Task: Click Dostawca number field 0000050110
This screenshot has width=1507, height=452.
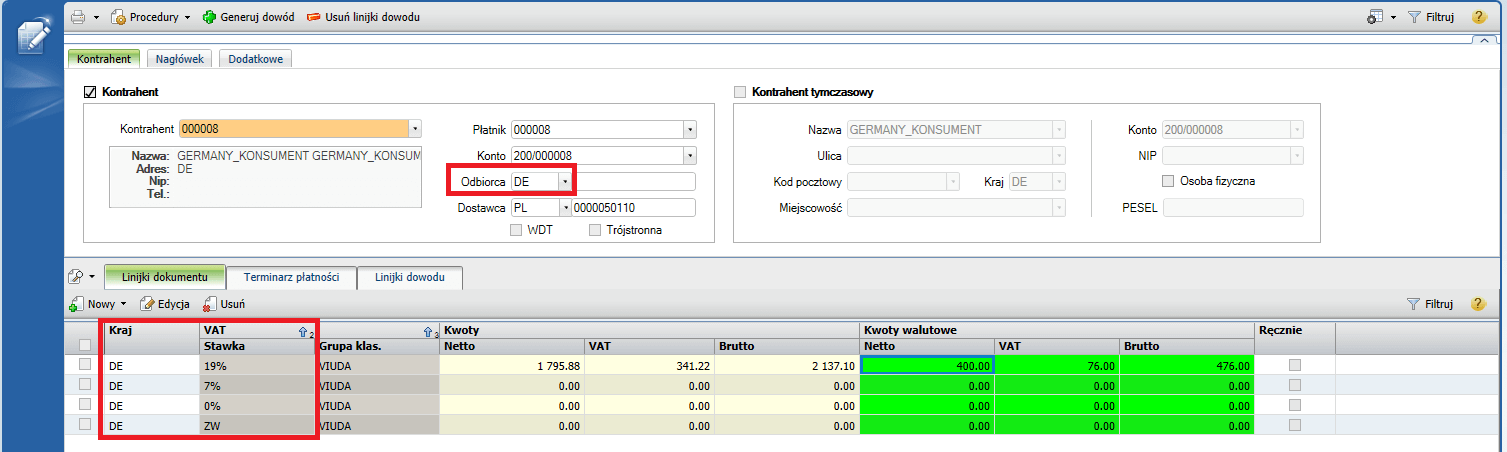Action: coord(634,208)
